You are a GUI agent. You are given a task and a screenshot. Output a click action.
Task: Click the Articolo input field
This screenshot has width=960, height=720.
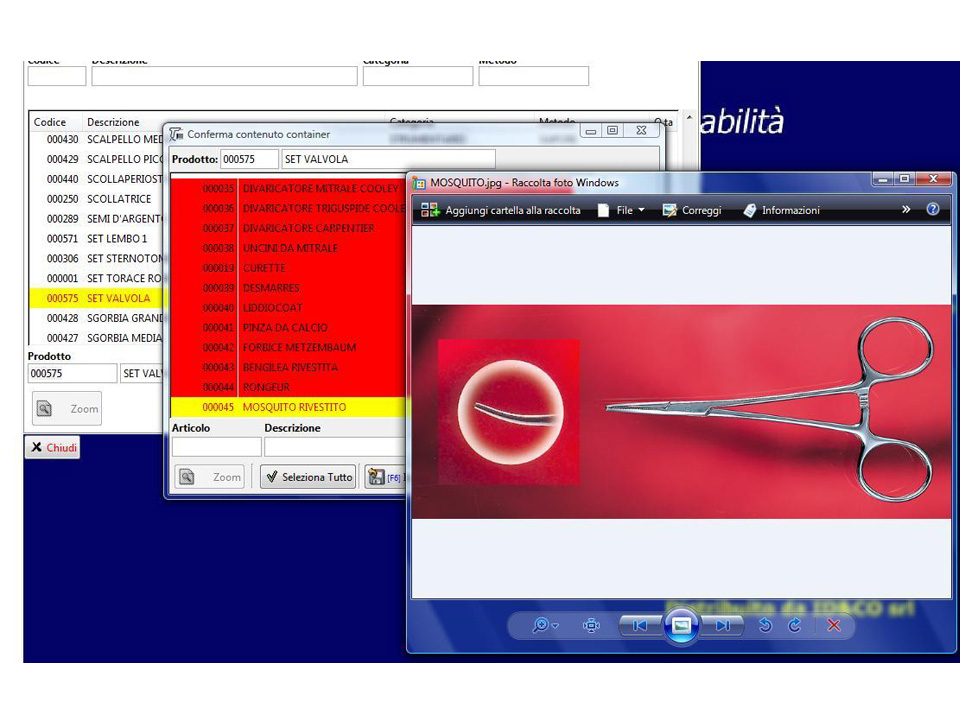[217, 447]
